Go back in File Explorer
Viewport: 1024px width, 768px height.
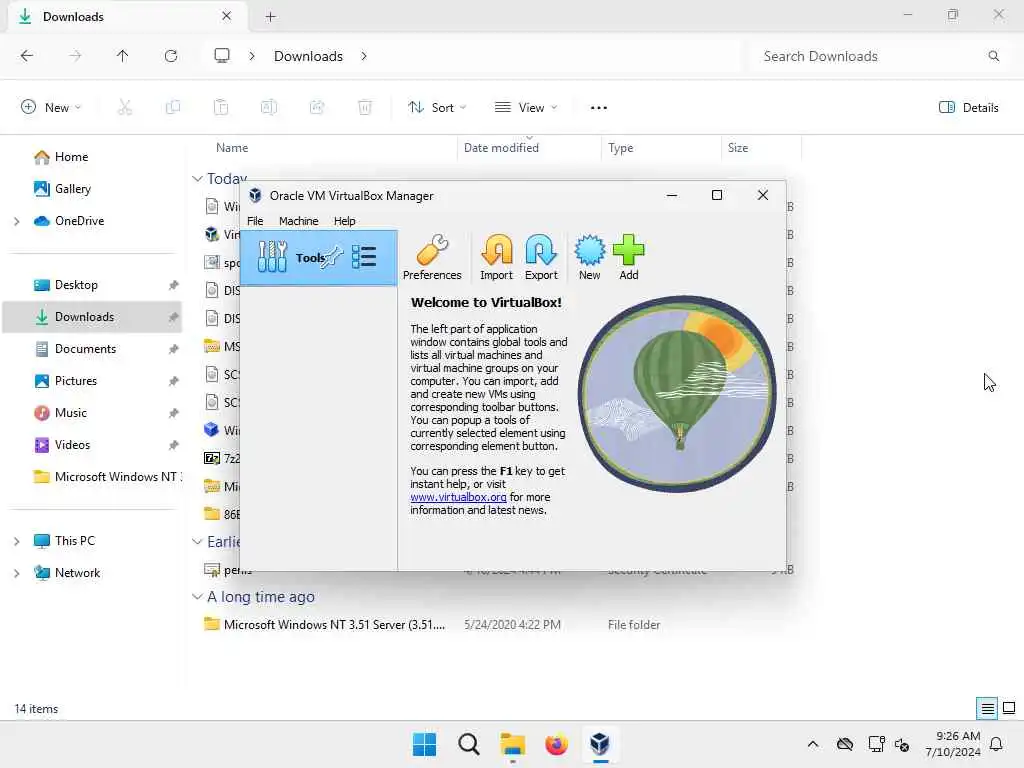pos(27,56)
